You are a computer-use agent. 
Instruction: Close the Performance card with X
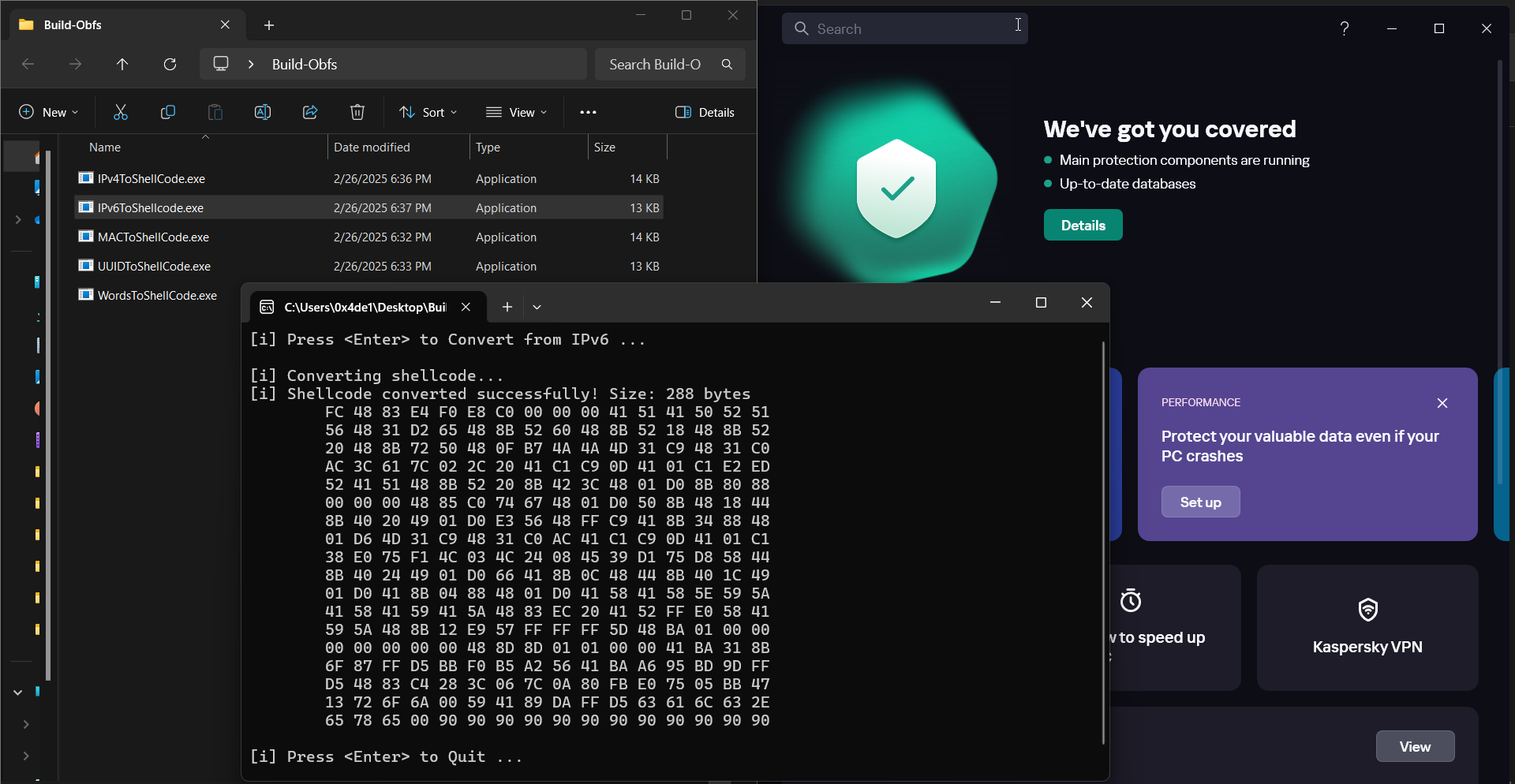pyautogui.click(x=1442, y=403)
